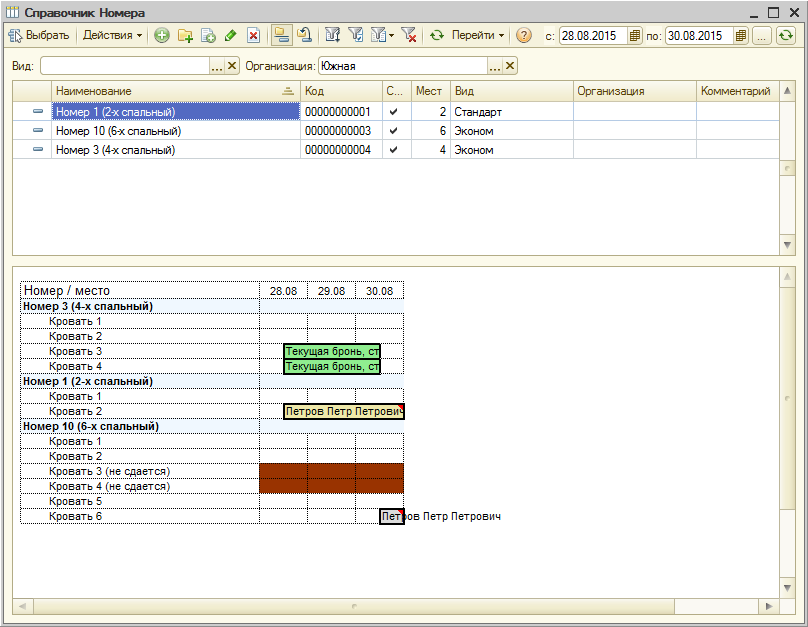The width and height of the screenshot is (808, 627).
Task: Click the horizontal scrollbar right arrow
Action: (769, 606)
